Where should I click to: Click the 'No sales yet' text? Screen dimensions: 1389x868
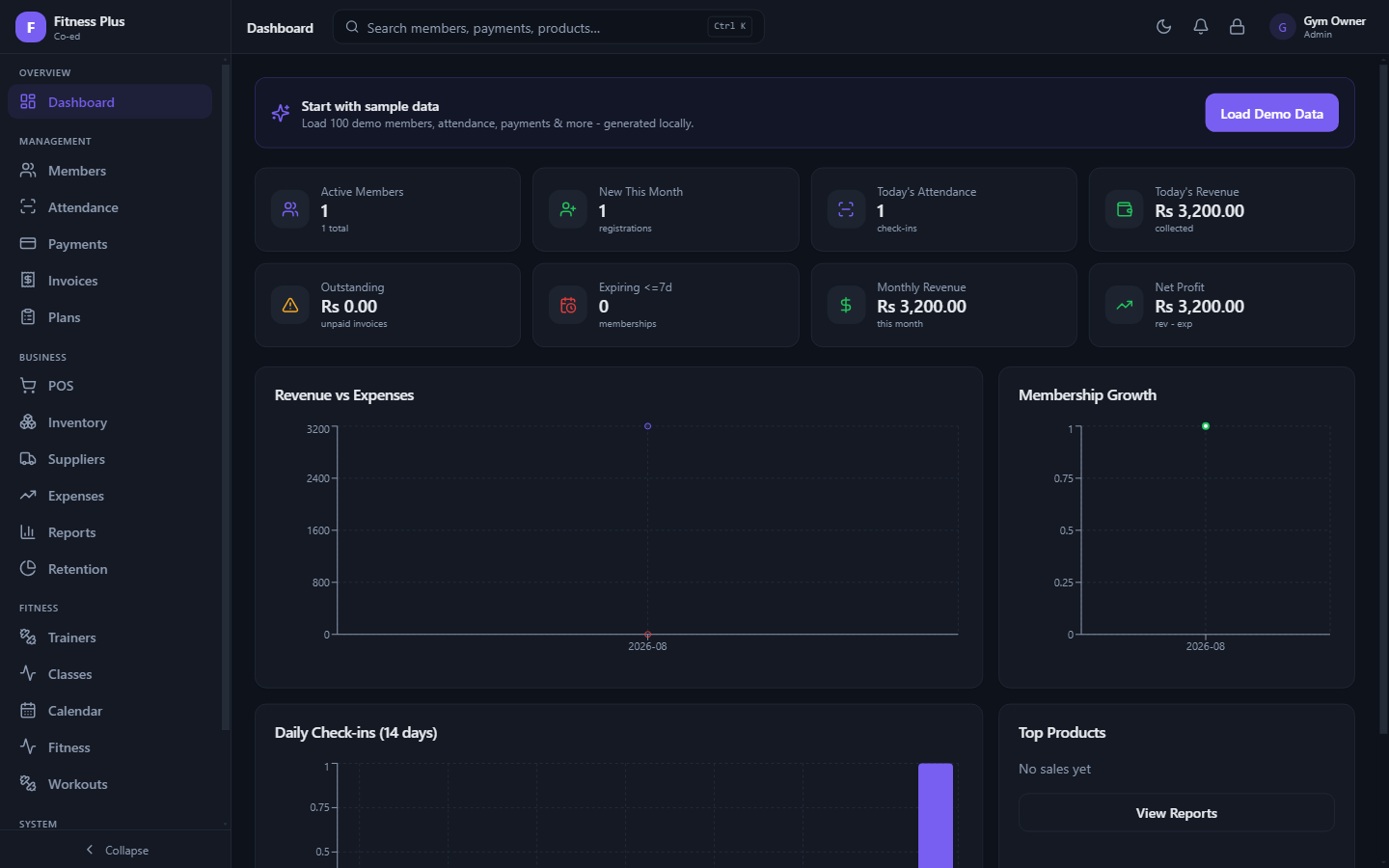pos(1054,769)
